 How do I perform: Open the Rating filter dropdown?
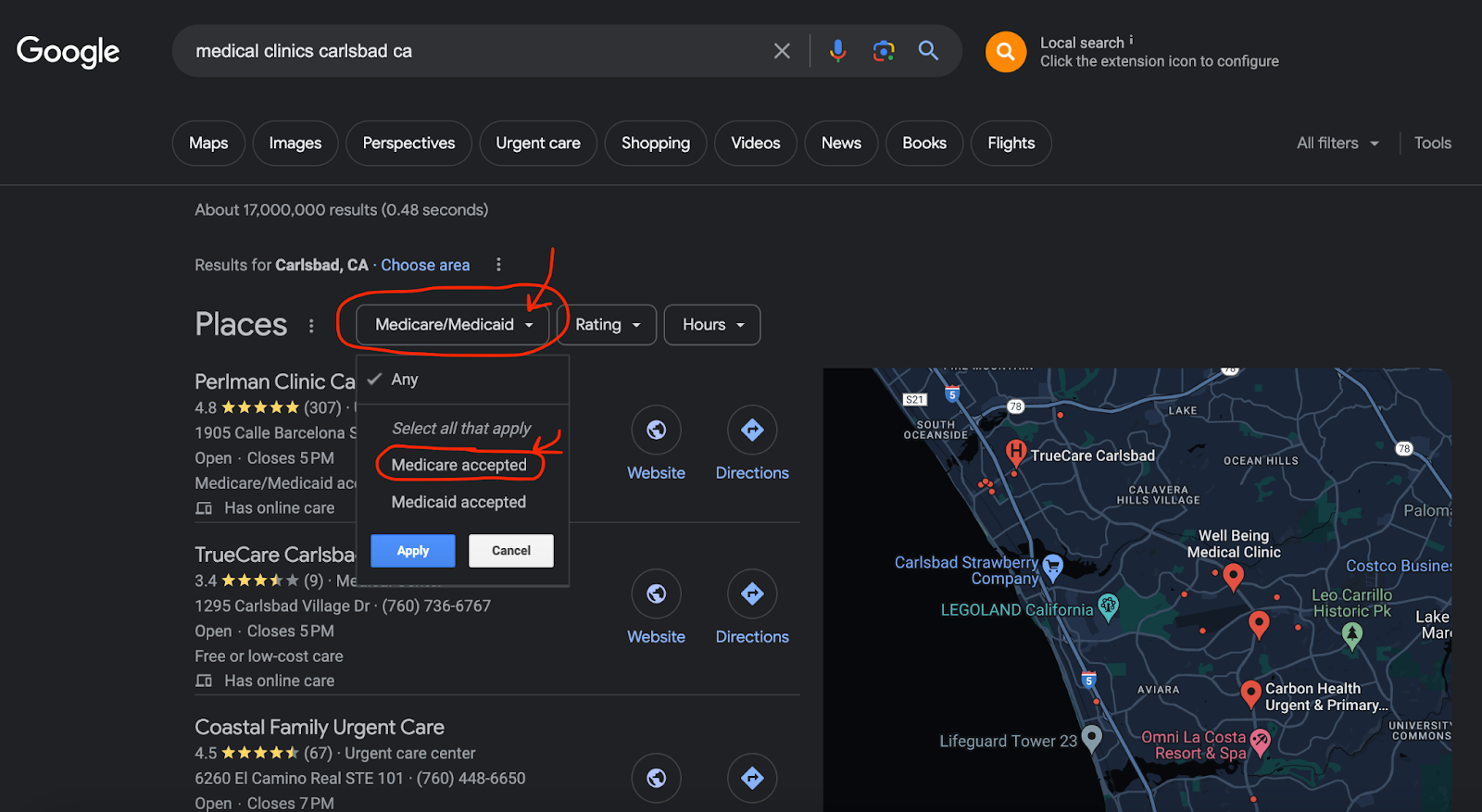coord(607,325)
